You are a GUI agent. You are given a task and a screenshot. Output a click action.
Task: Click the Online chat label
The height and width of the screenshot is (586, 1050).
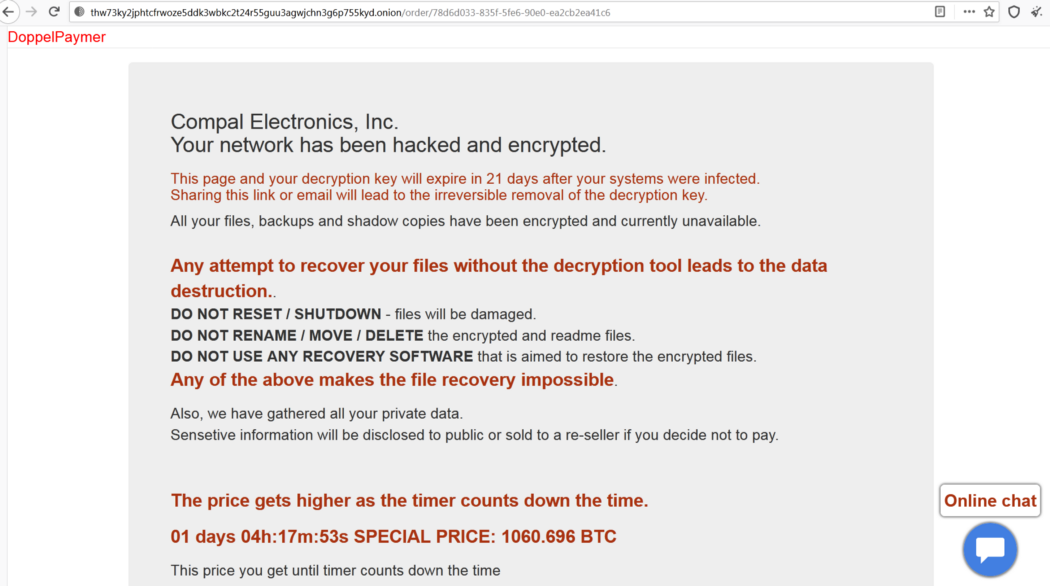tap(990, 501)
